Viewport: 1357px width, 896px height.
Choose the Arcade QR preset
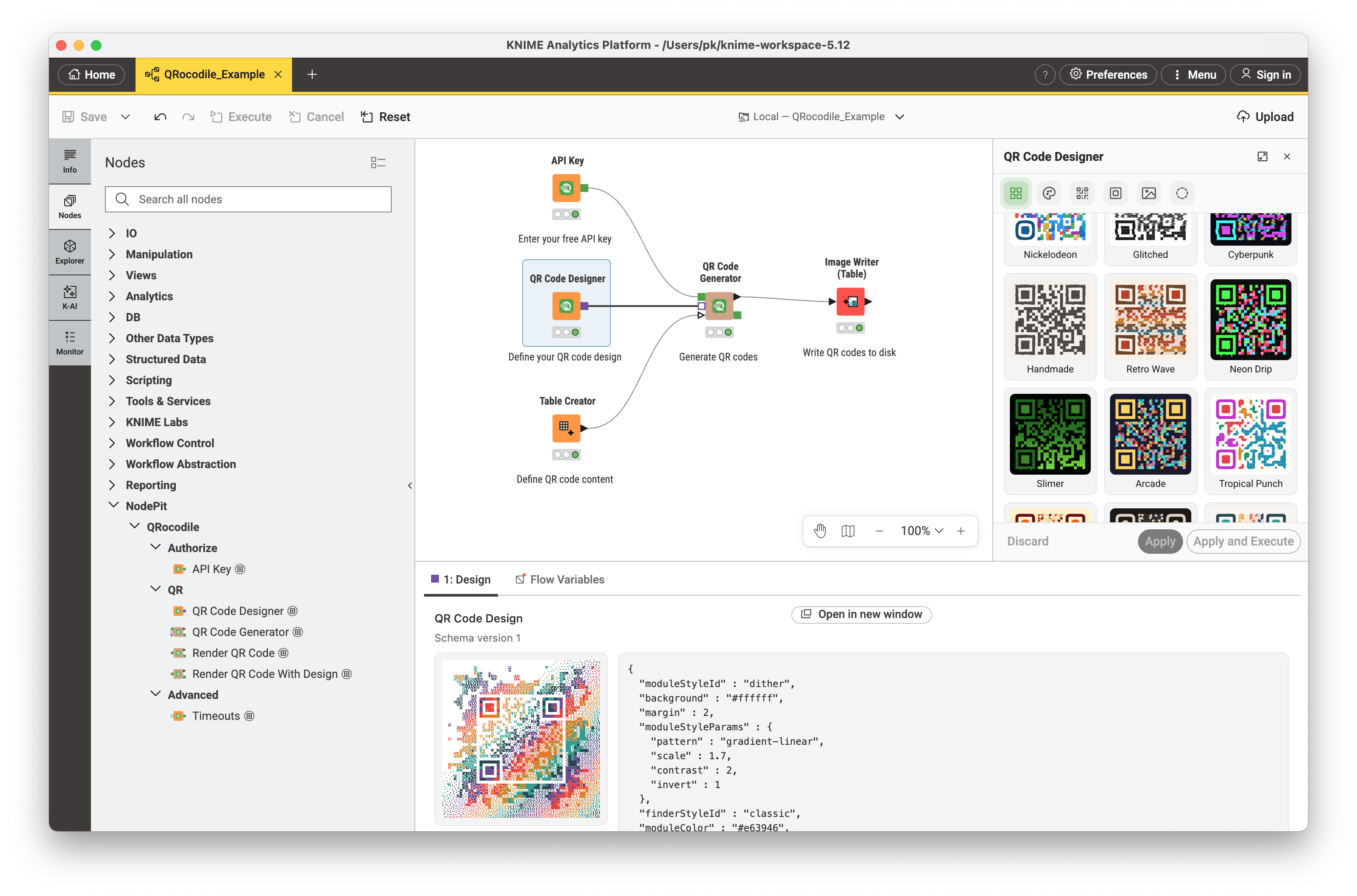tap(1150, 441)
